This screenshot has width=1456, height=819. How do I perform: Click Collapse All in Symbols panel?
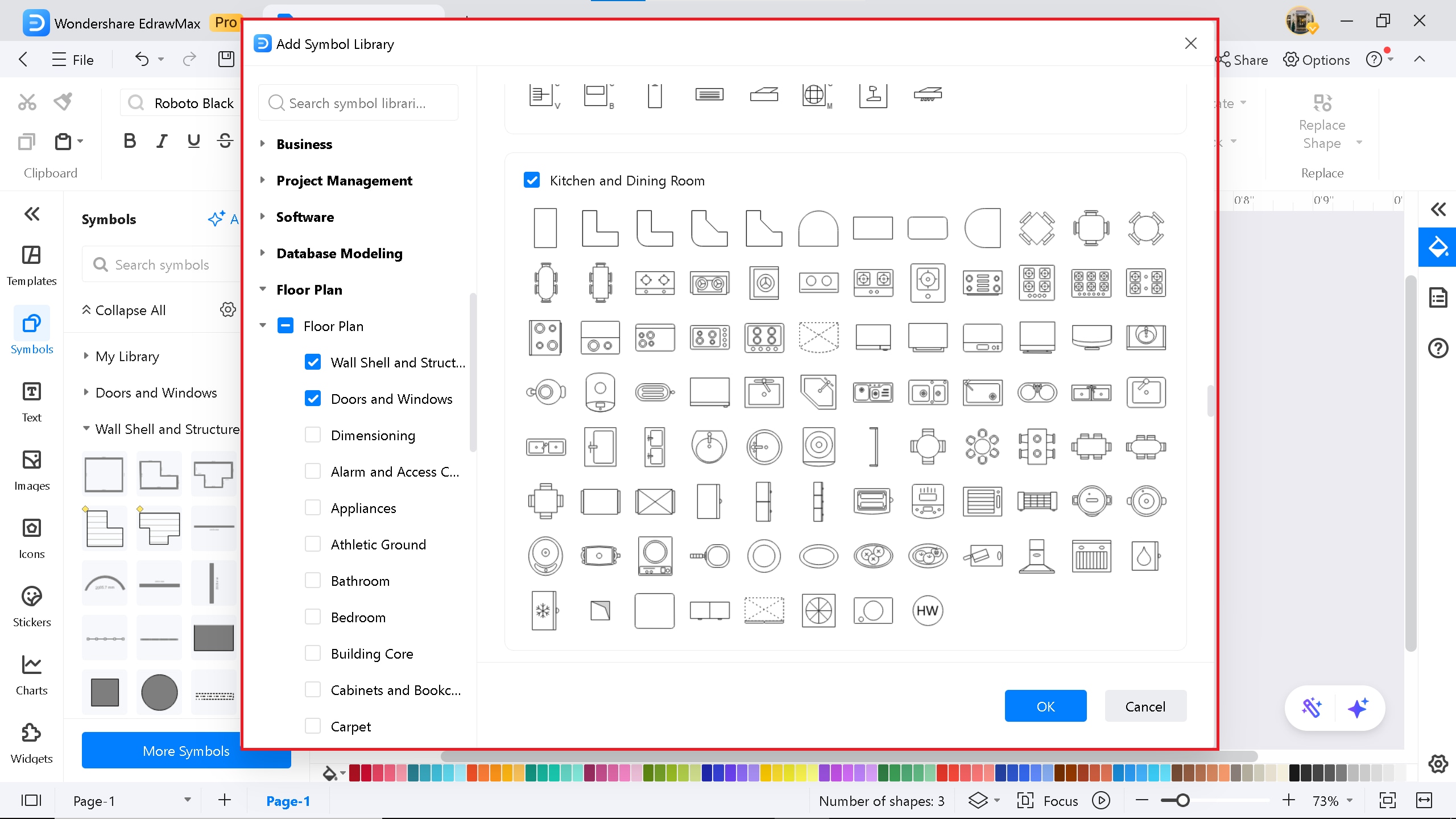(124, 310)
